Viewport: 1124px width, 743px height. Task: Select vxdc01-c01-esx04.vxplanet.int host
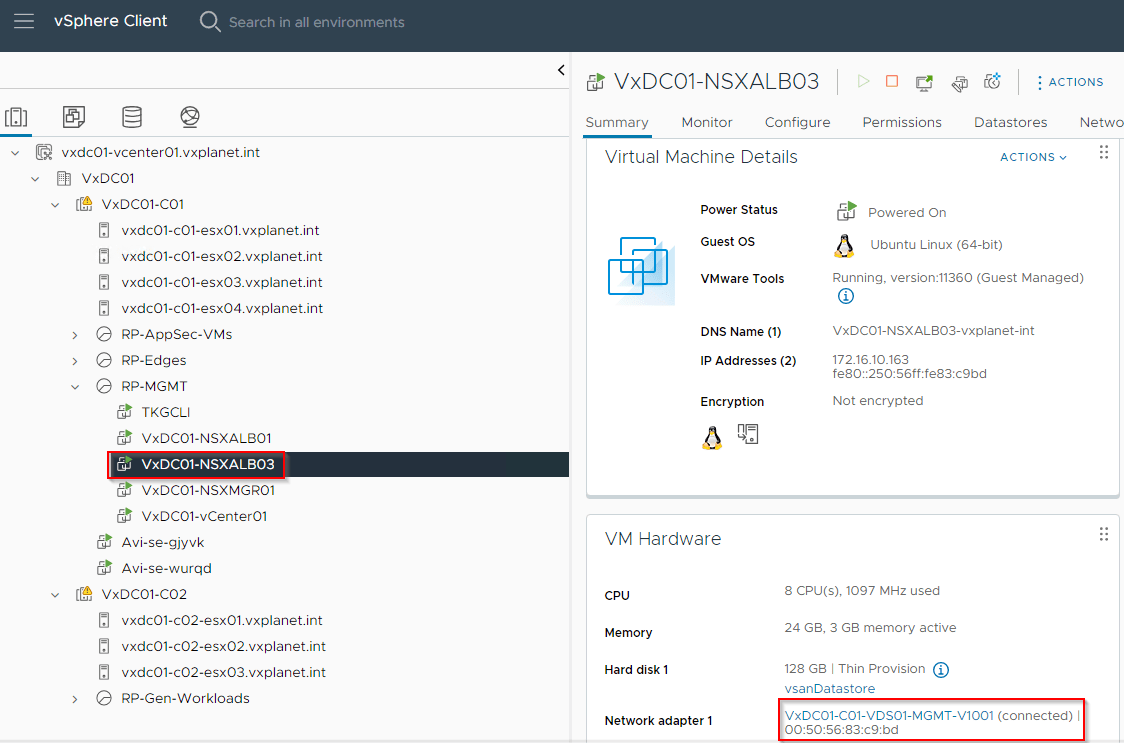point(222,308)
